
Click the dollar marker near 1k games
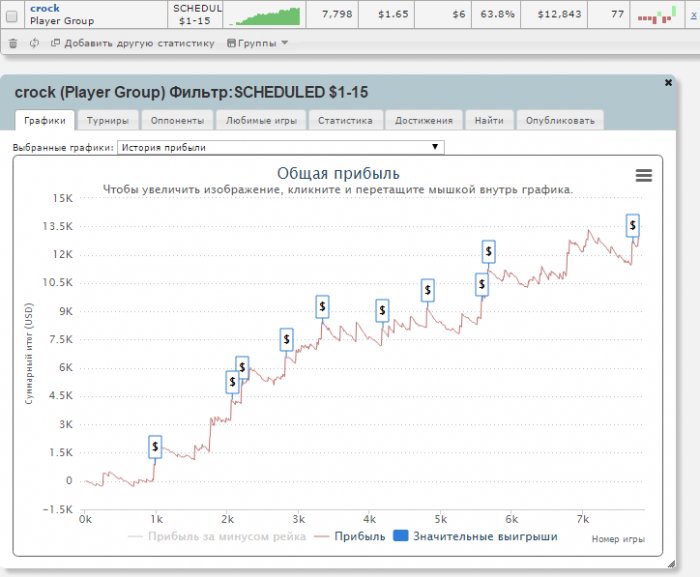[x=155, y=447]
